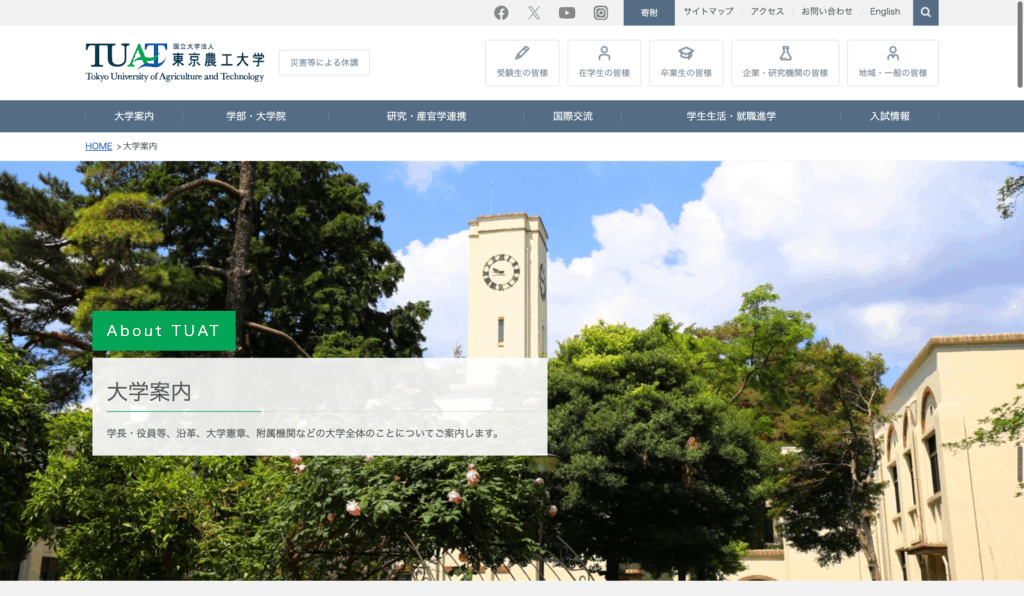Click the person icon for 在学生の皆様
Screen dimensions: 1024x596
coord(604,54)
